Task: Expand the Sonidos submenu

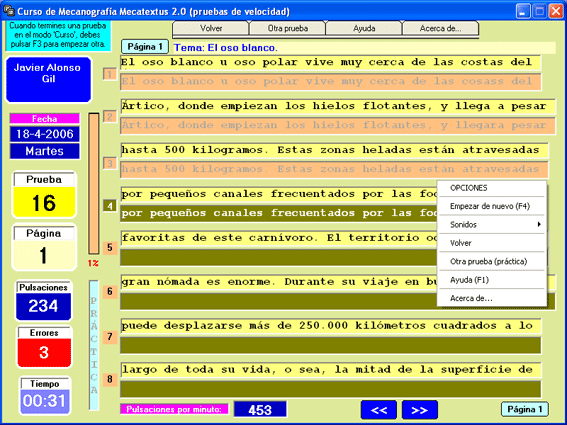Action: pyautogui.click(x=492, y=225)
